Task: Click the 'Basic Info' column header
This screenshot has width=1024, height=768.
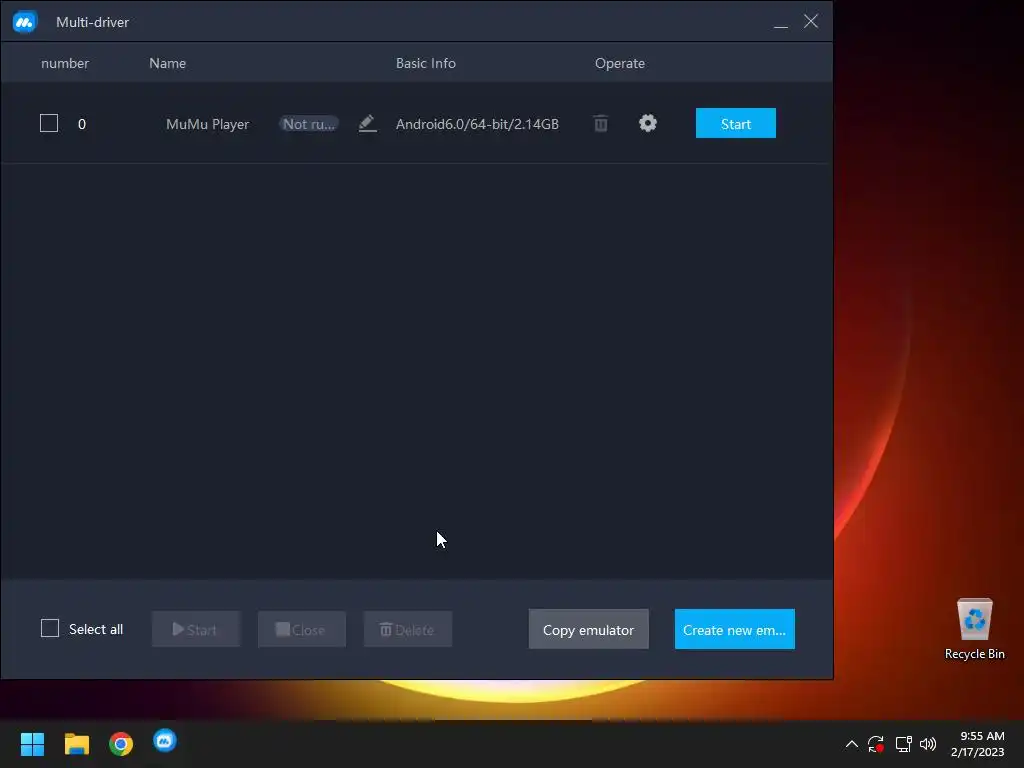Action: click(426, 63)
